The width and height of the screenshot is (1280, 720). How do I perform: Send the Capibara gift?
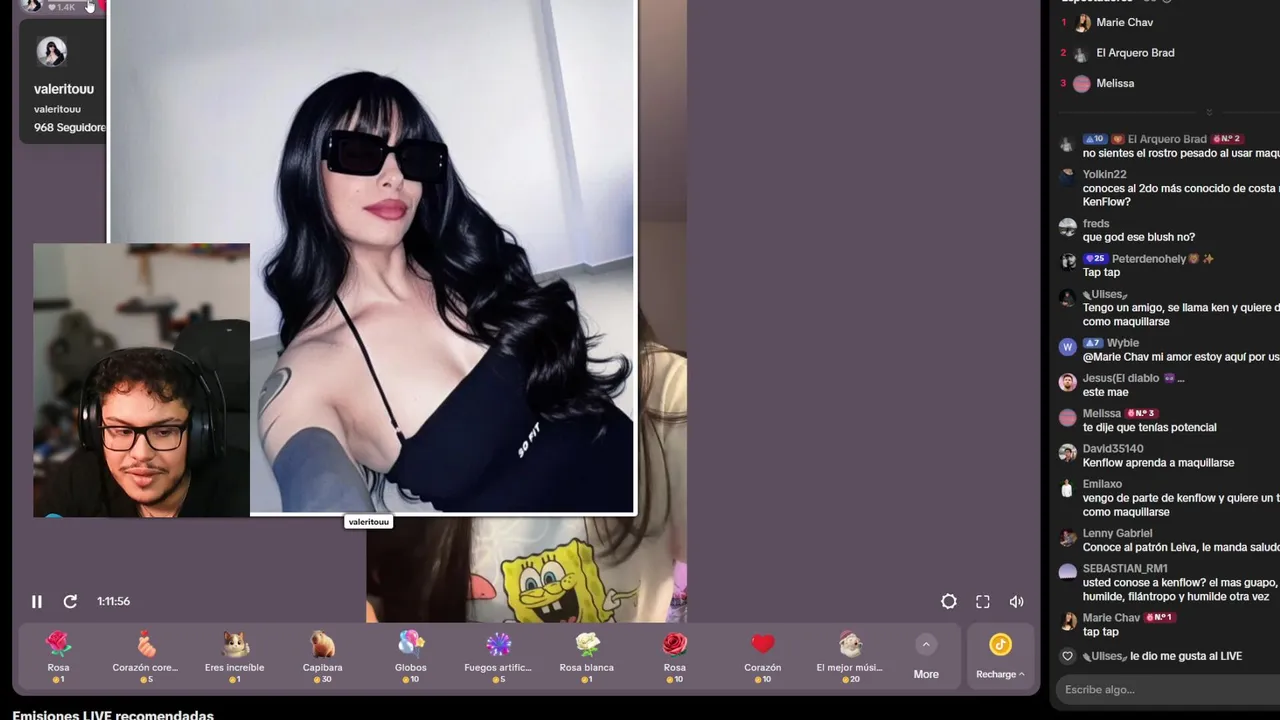(x=322, y=657)
